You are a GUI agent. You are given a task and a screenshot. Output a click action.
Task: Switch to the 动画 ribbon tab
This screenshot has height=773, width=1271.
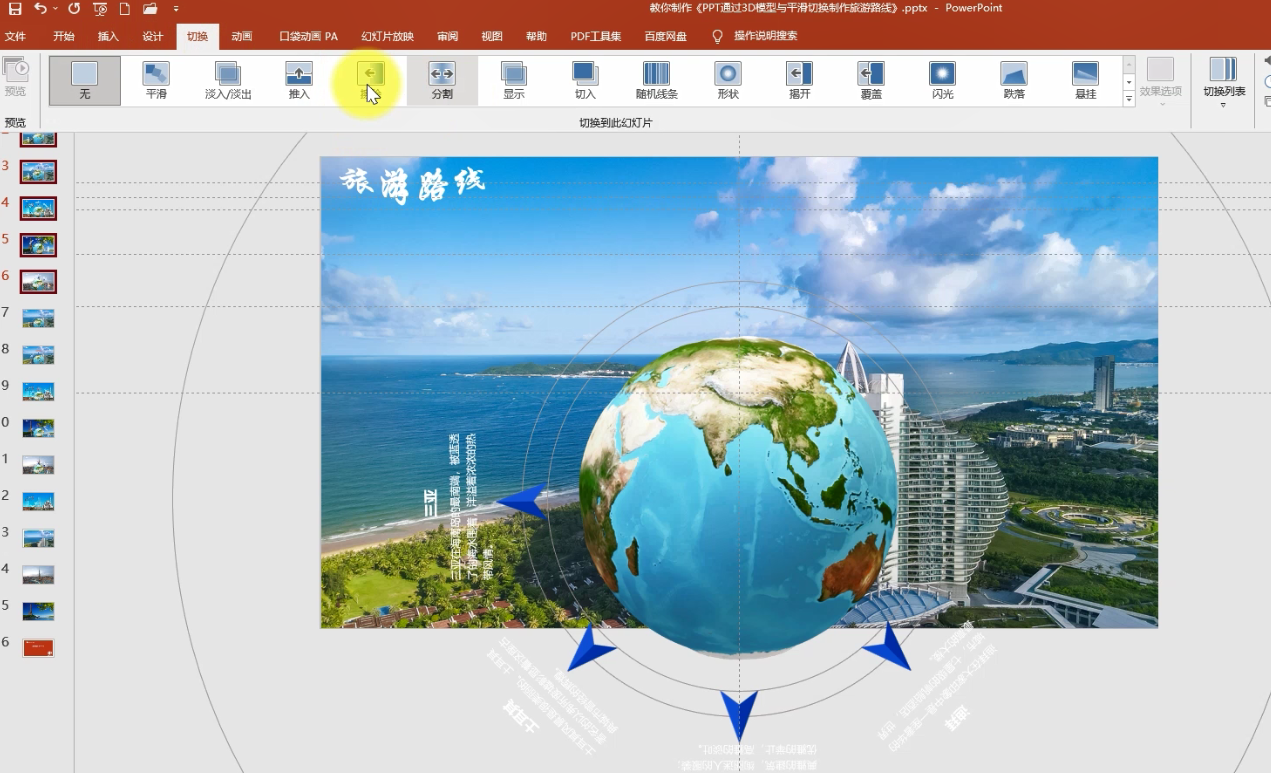click(242, 37)
